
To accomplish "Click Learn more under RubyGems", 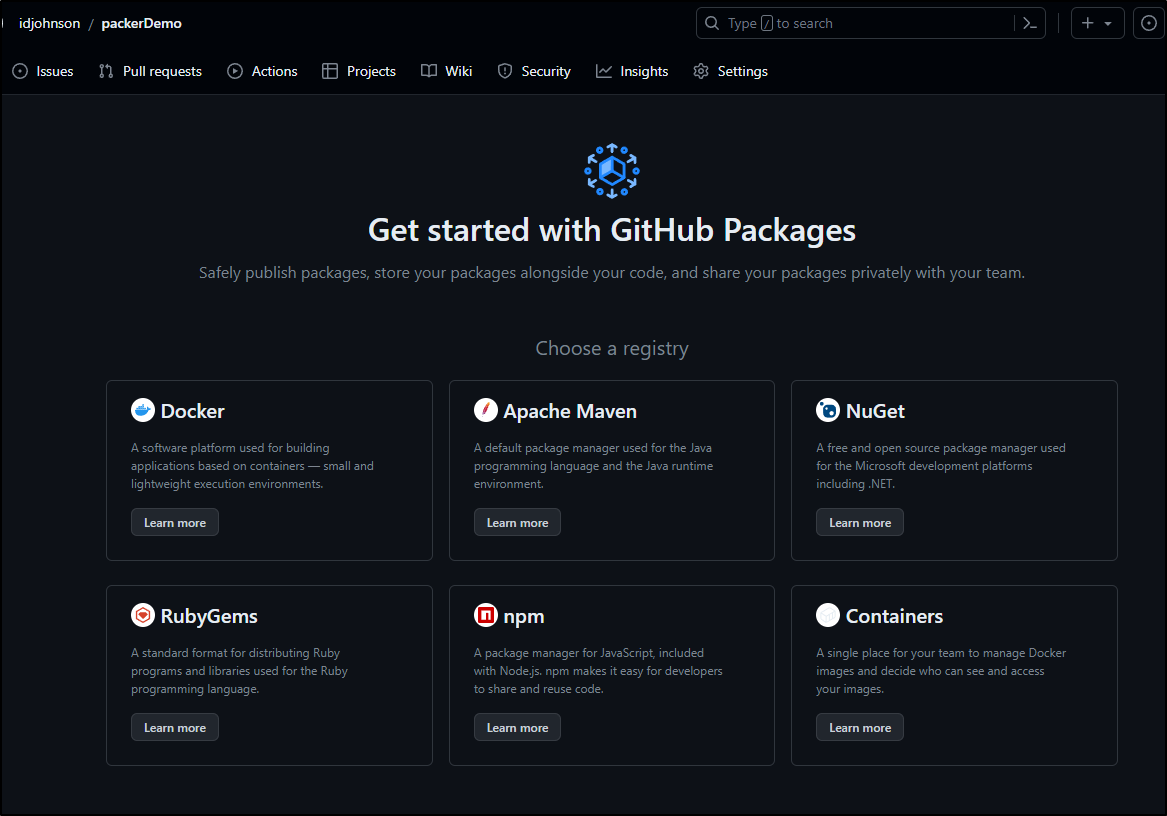I will point(175,727).
